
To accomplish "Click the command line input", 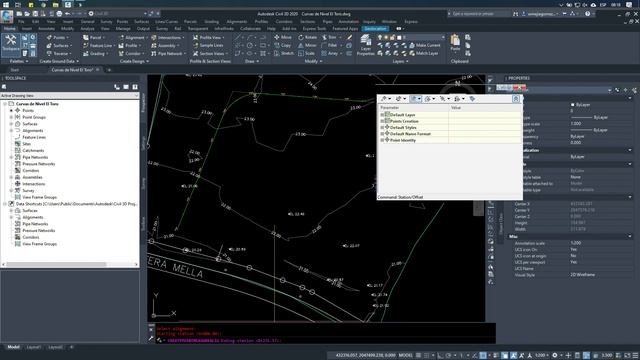I will 324,340.
